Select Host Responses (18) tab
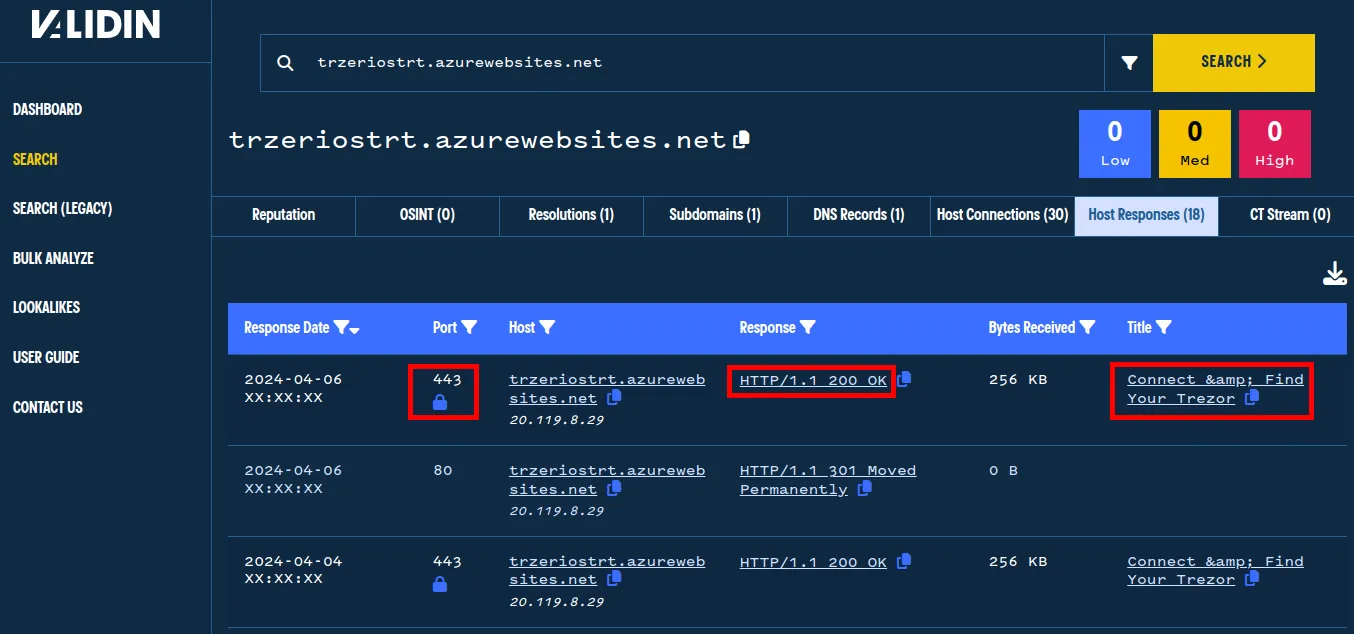 [1146, 215]
